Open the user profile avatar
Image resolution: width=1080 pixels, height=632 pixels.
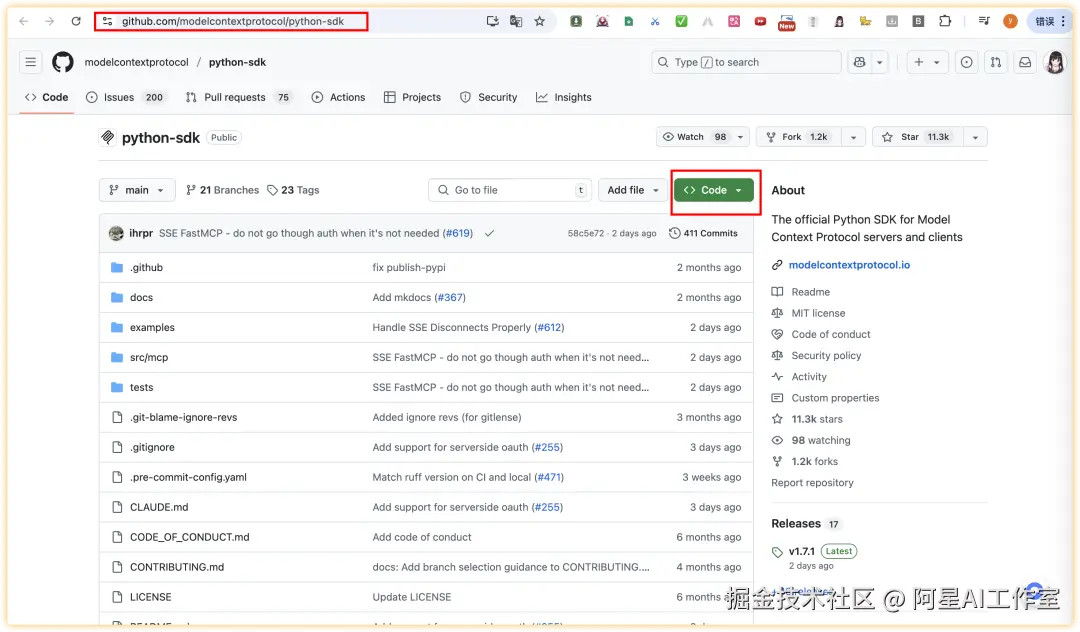[1055, 62]
